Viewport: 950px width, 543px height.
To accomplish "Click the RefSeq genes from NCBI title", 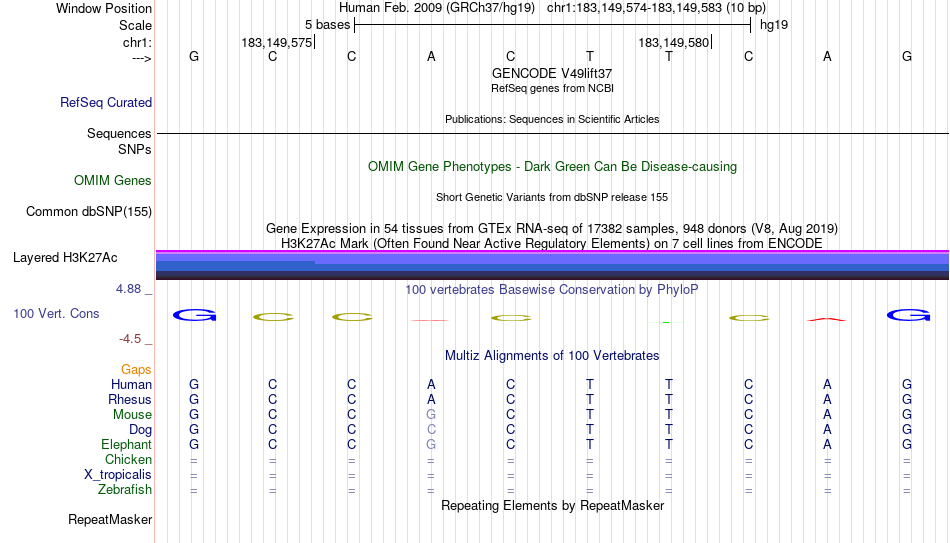I will [x=553, y=88].
